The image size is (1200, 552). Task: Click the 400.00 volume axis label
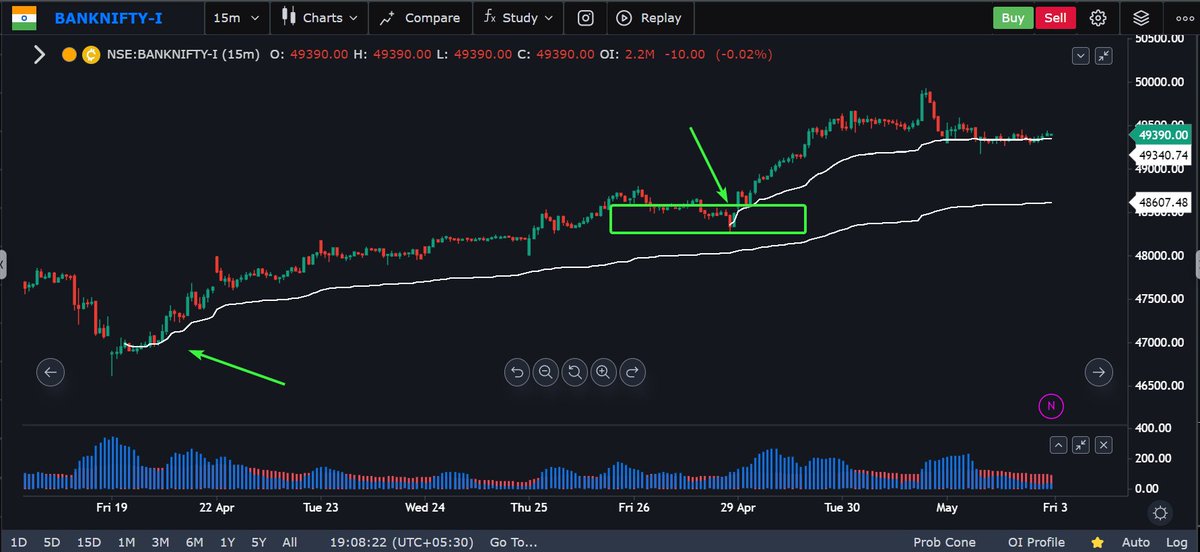[1154, 428]
